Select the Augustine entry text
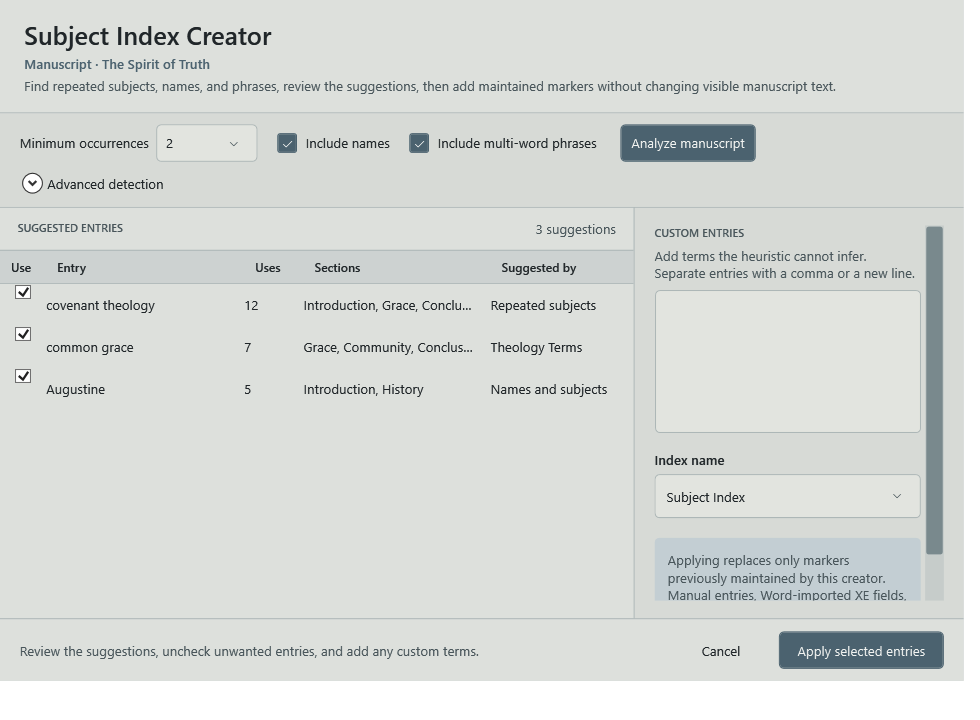Image resolution: width=980 pixels, height=720 pixels. tap(76, 389)
